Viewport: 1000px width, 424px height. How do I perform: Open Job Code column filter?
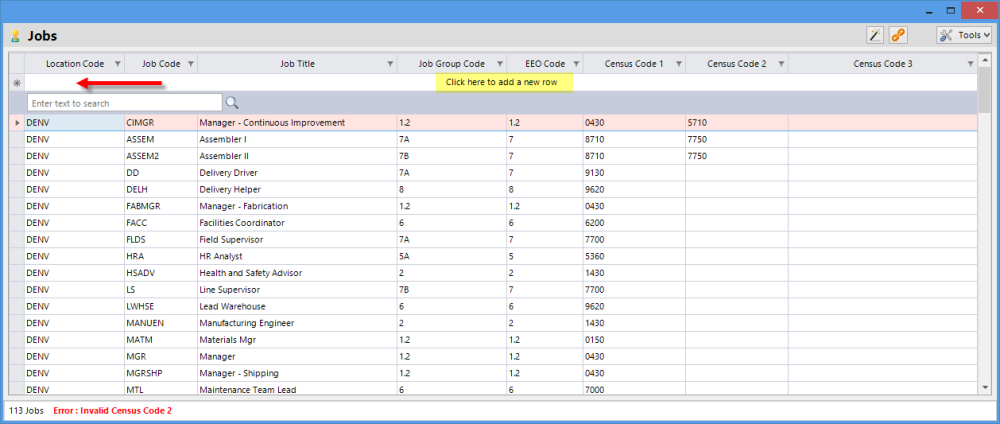click(190, 64)
